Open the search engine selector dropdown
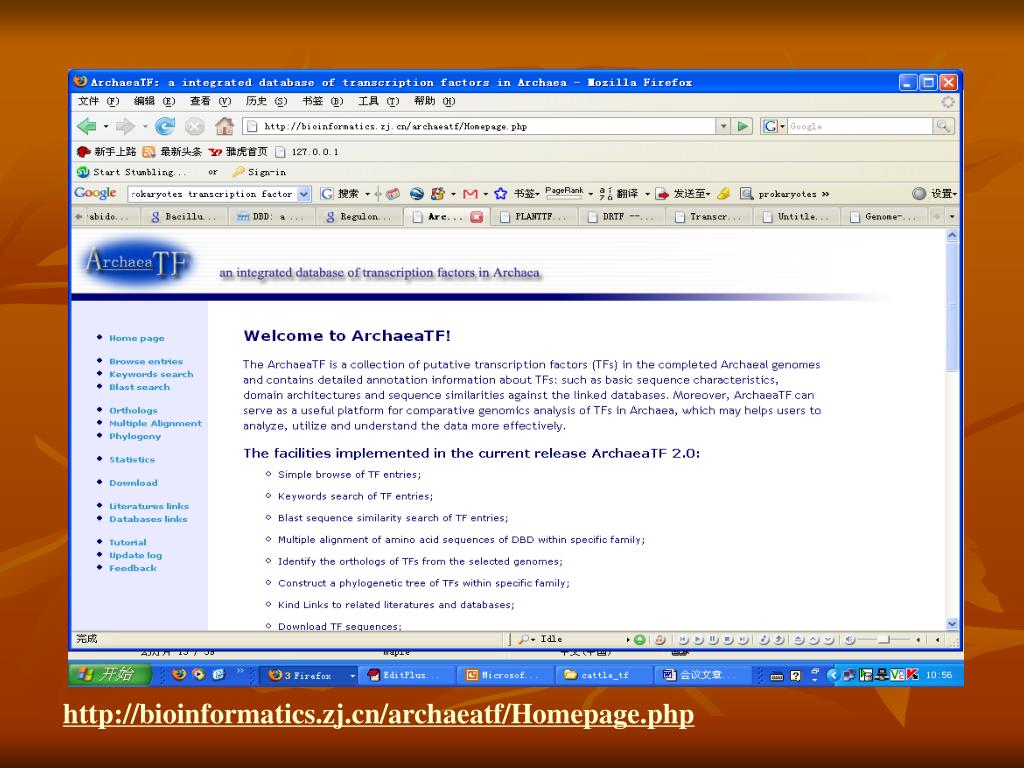Viewport: 1024px width, 768px height. (773, 126)
